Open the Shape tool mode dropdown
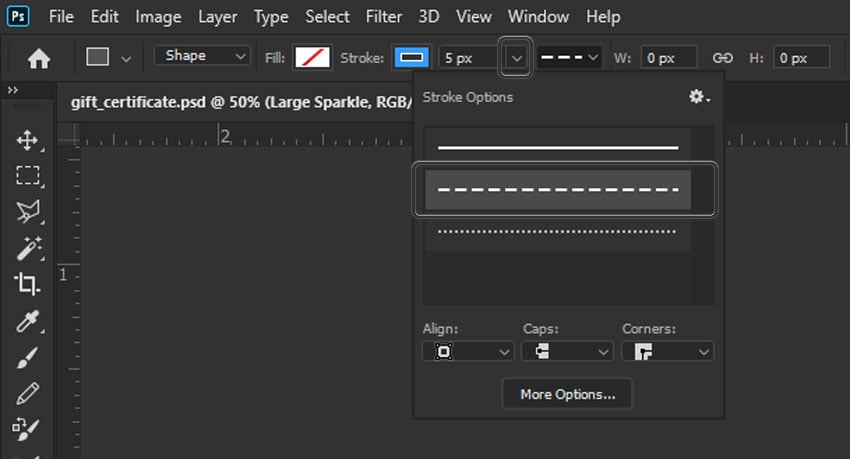The width and height of the screenshot is (850, 459). click(202, 56)
